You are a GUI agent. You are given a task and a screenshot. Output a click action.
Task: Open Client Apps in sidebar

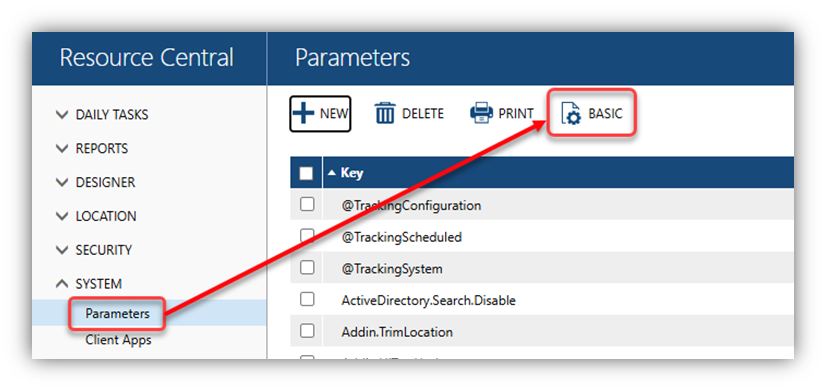click(x=119, y=340)
